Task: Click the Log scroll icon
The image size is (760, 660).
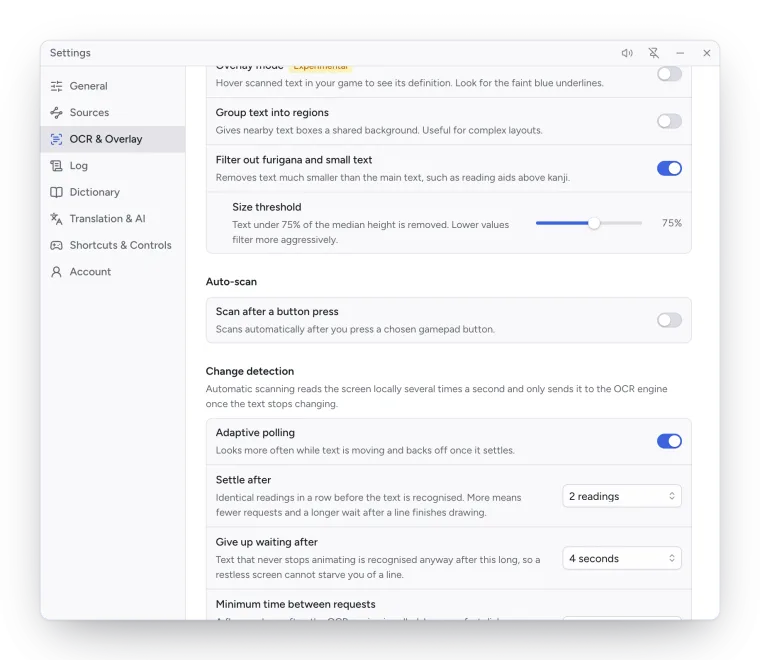Action: click(x=56, y=166)
